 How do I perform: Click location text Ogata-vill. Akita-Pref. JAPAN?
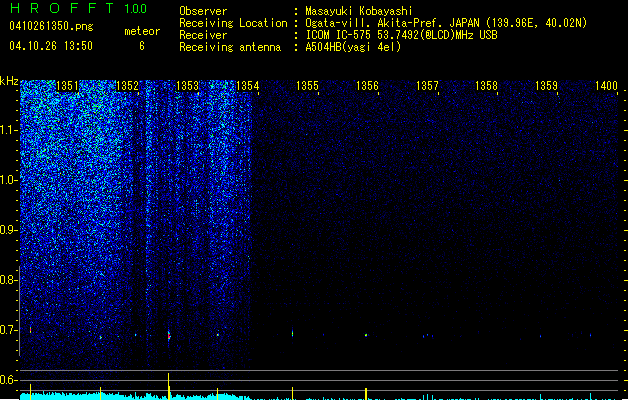[392, 23]
